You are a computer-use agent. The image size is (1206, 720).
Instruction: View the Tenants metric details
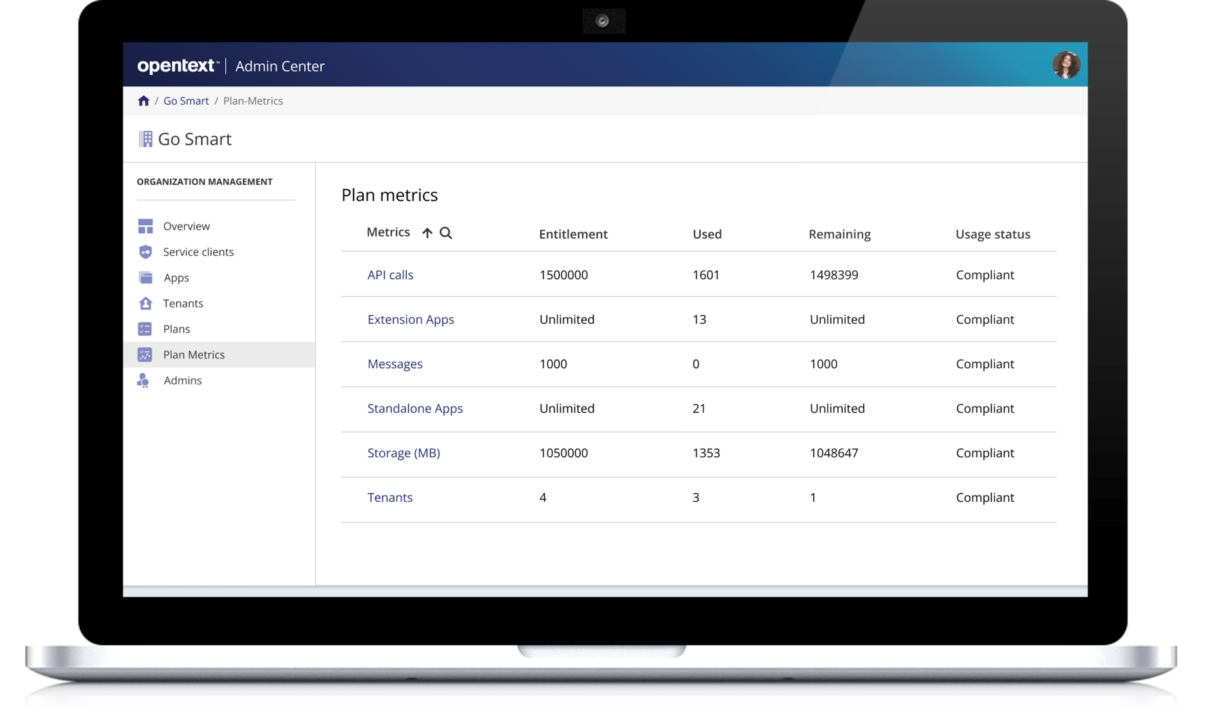390,497
